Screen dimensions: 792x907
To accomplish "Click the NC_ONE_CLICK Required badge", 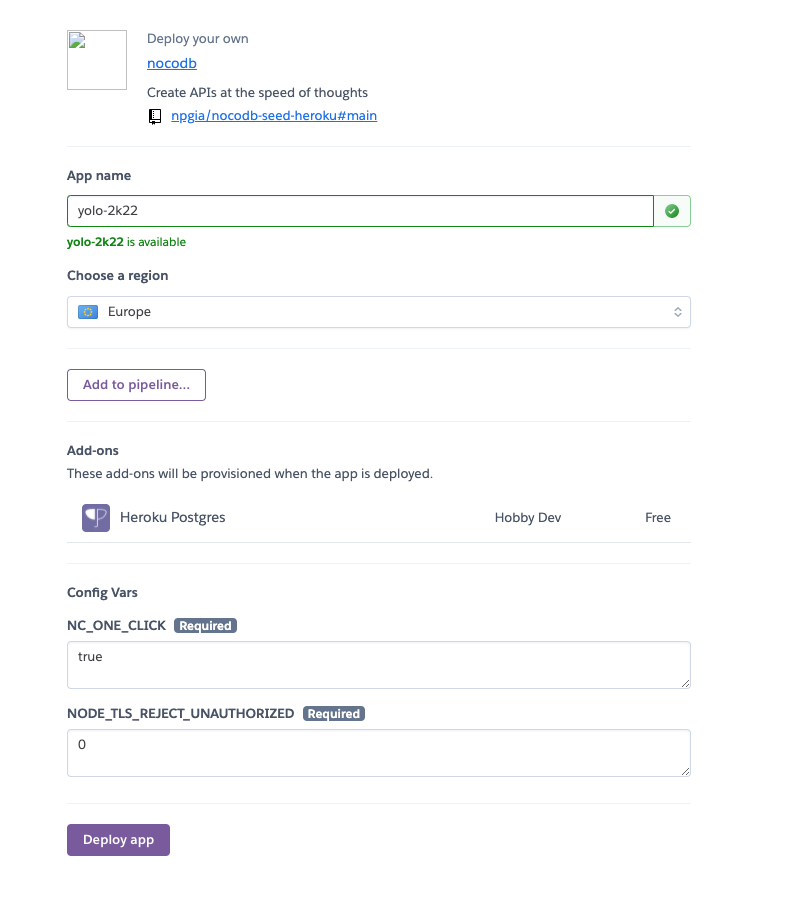I will [205, 626].
